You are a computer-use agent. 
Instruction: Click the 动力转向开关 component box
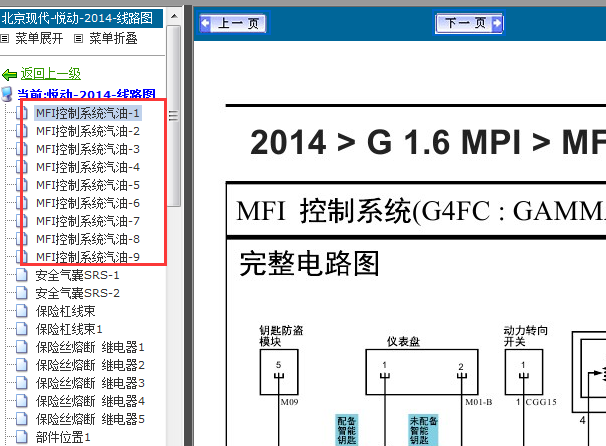click(x=524, y=372)
